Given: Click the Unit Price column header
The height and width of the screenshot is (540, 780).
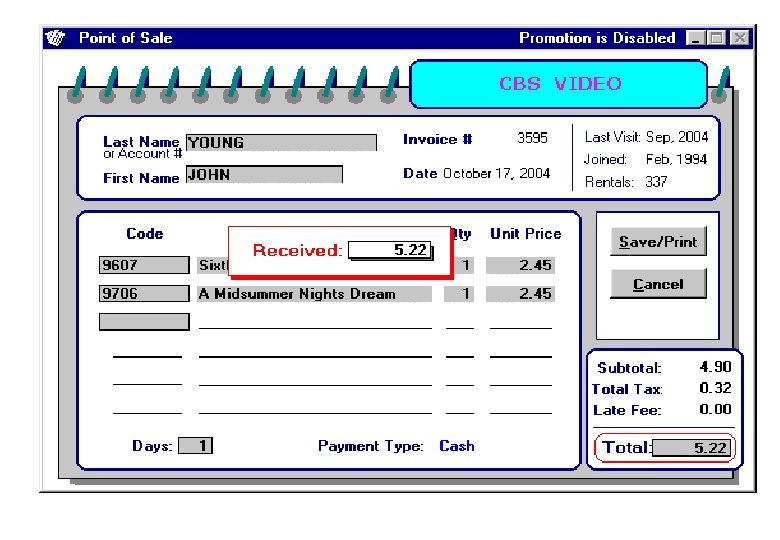Looking at the screenshot, I should coord(526,234).
